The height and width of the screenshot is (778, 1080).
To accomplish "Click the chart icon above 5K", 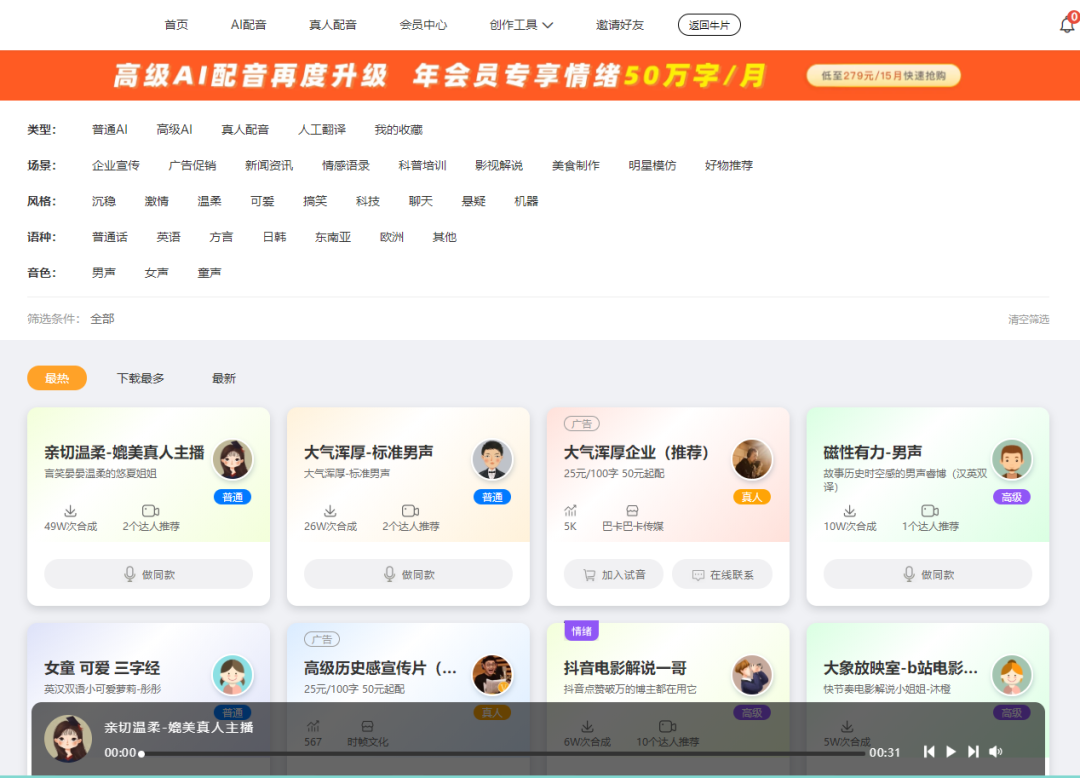I will [x=570, y=511].
